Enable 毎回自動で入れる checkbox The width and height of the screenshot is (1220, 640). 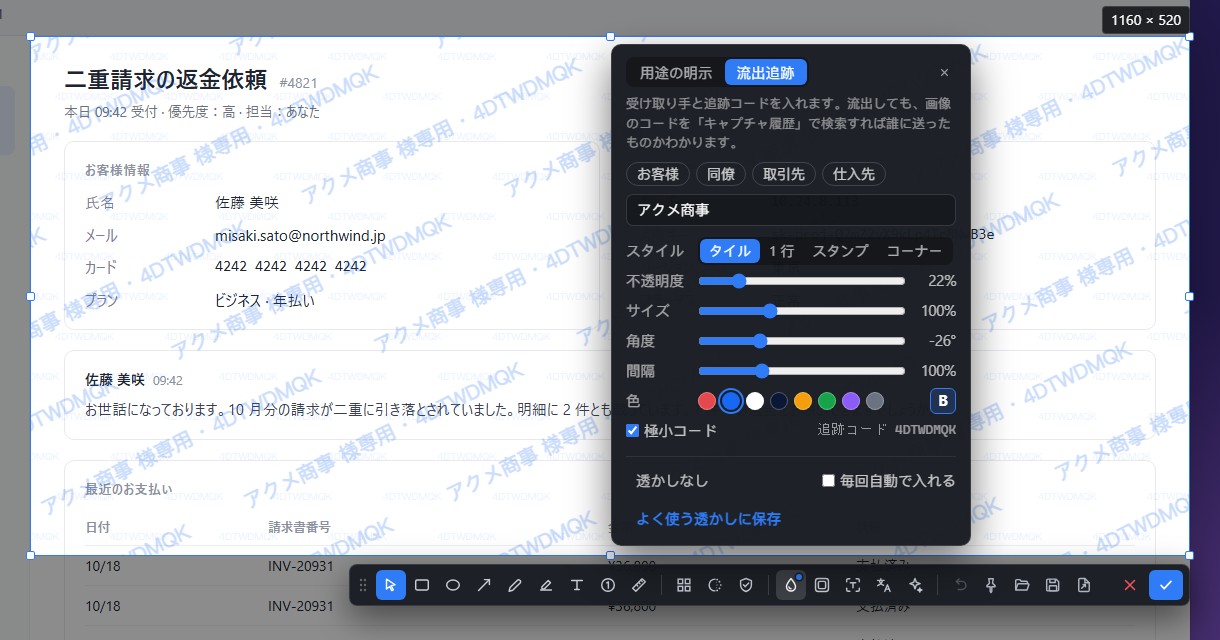coord(828,481)
